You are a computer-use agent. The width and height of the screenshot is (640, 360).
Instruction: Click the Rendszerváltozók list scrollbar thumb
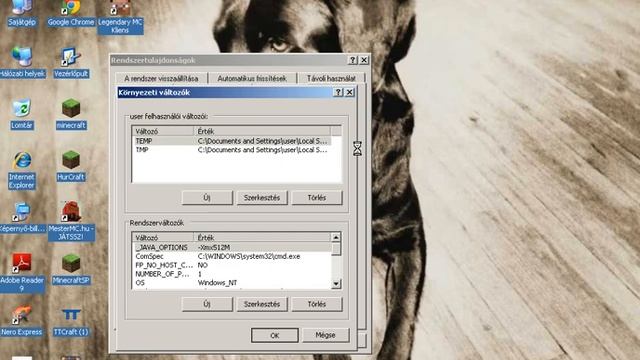pos(336,249)
